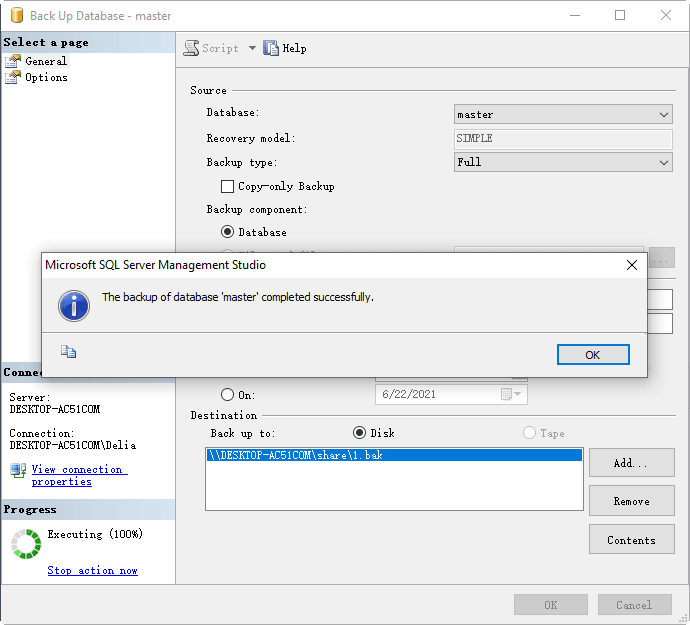The height and width of the screenshot is (625, 690).
Task: Open the Script dropdown arrow
Action: [252, 48]
